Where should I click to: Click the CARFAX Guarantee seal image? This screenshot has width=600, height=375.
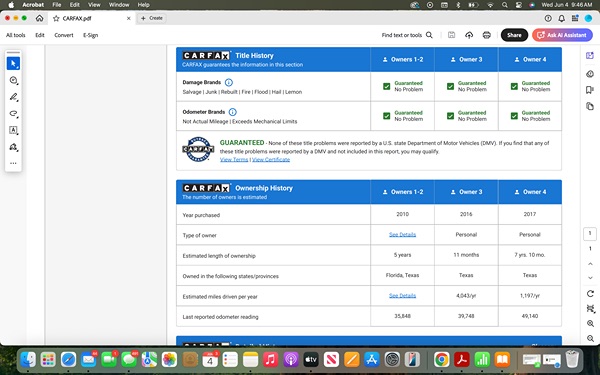click(x=198, y=149)
